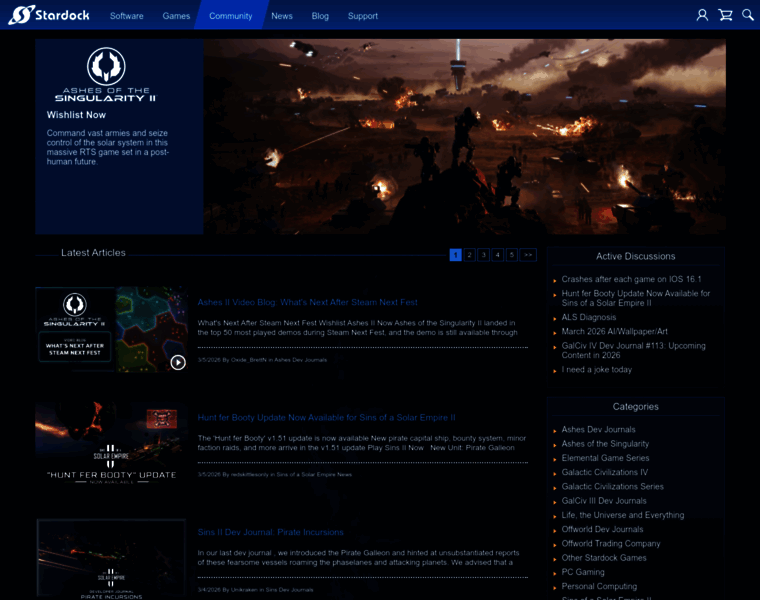Click the Command vast armies banner description
Image resolution: width=760 pixels, height=600 pixels.
tap(108, 147)
